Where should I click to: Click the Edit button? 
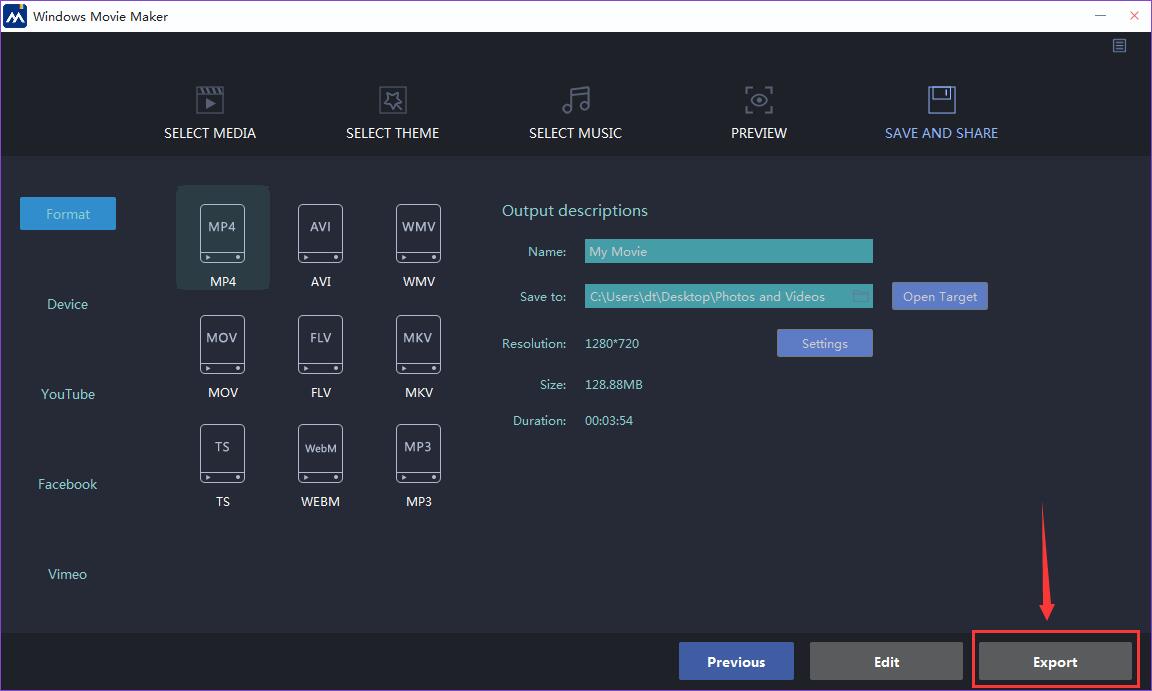point(886,662)
